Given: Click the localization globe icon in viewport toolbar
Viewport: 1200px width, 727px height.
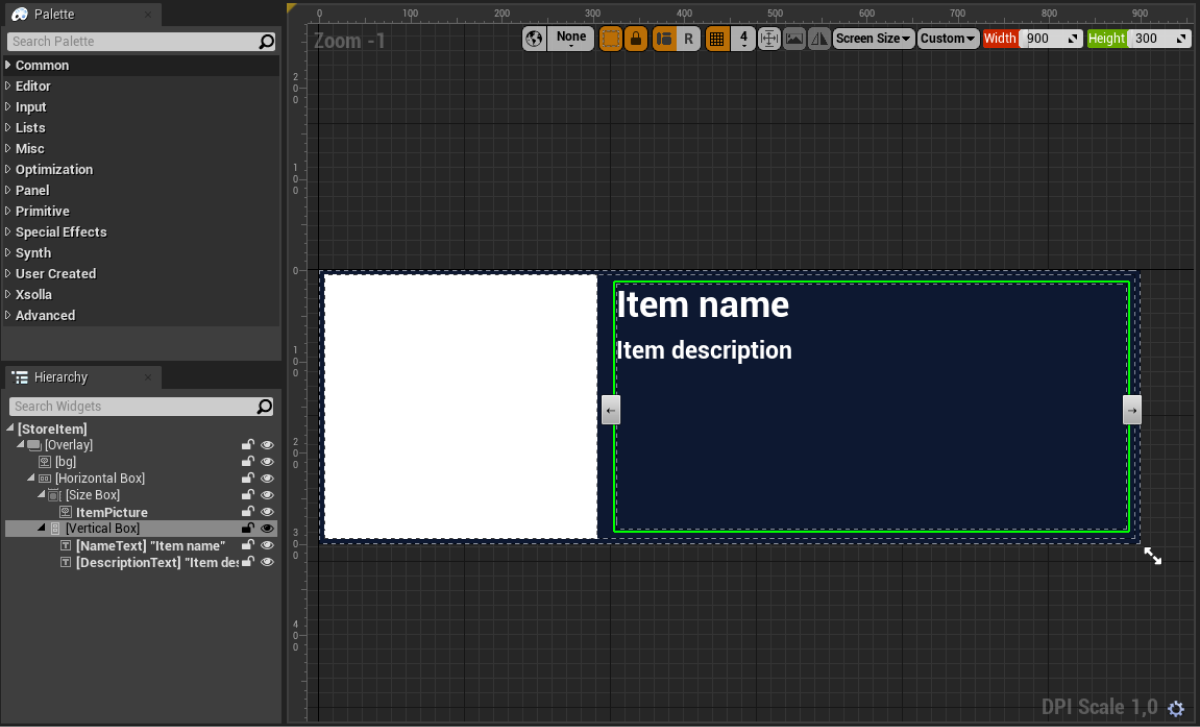Looking at the screenshot, I should click(534, 39).
